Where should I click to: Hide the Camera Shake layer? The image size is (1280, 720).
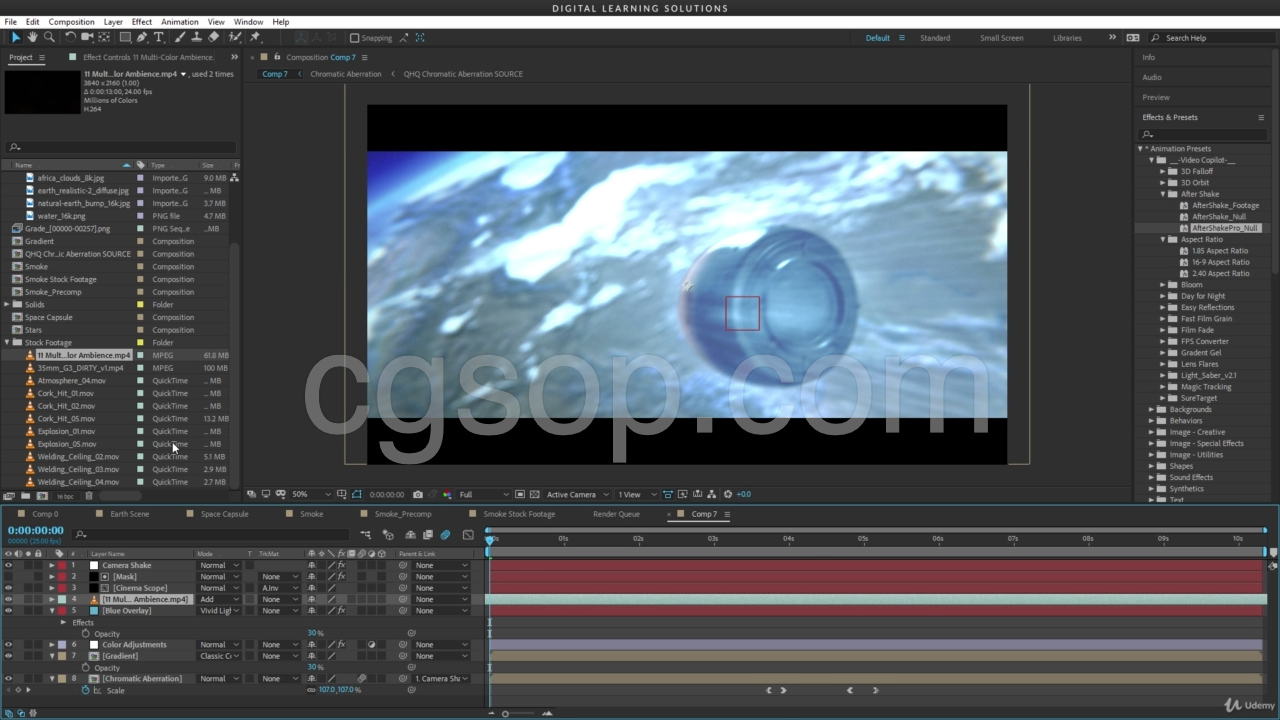(x=8, y=565)
